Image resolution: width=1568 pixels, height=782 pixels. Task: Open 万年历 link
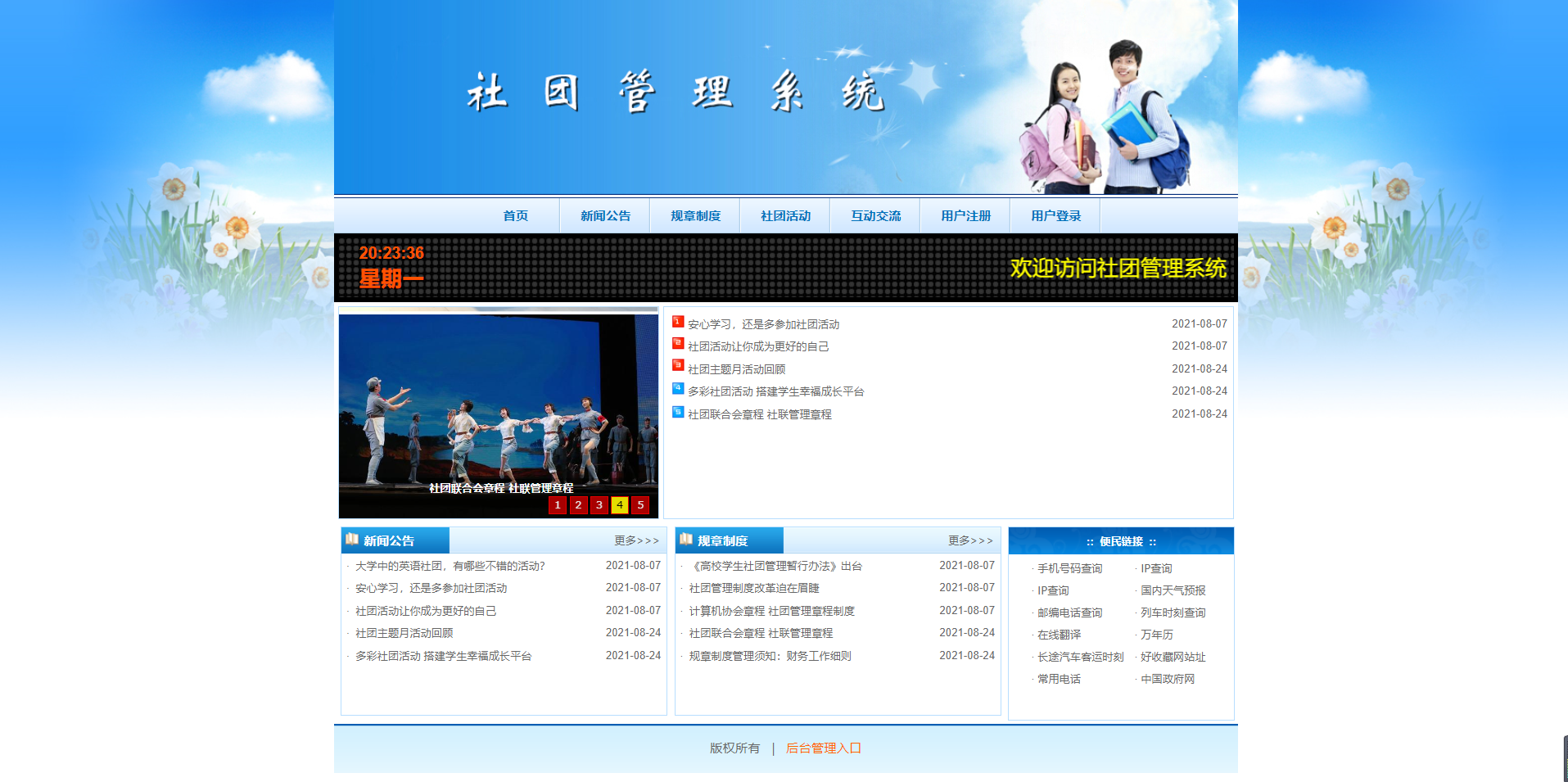(x=1156, y=635)
